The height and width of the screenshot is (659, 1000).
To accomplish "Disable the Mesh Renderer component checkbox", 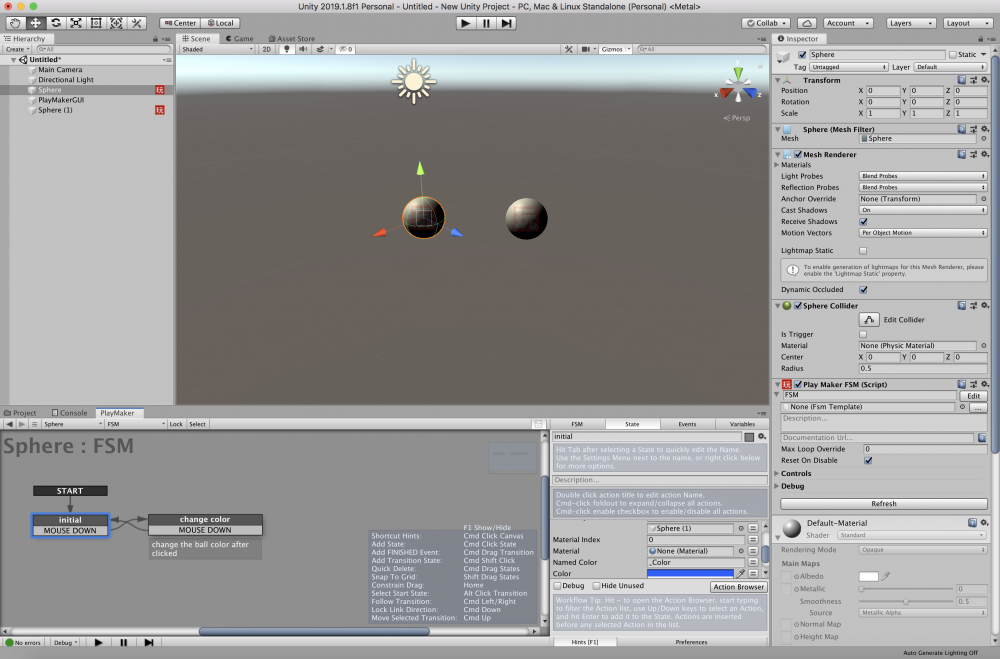I will click(x=798, y=154).
